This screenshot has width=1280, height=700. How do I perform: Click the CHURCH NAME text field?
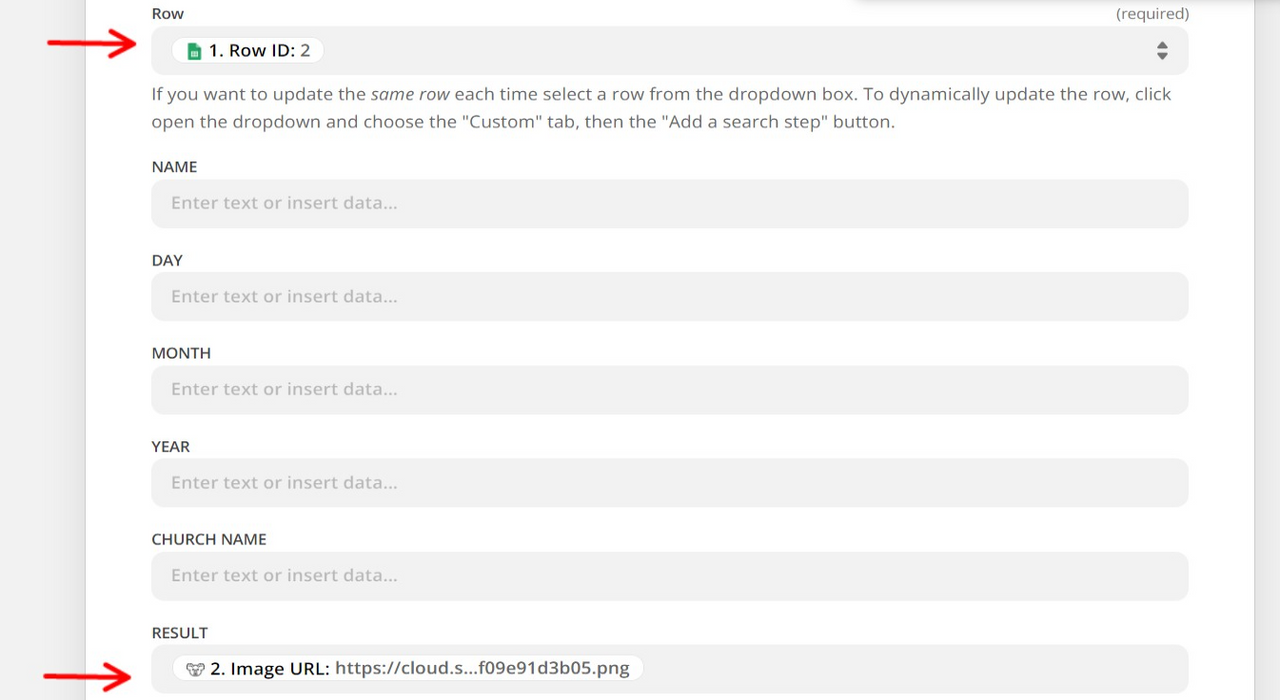pos(669,575)
